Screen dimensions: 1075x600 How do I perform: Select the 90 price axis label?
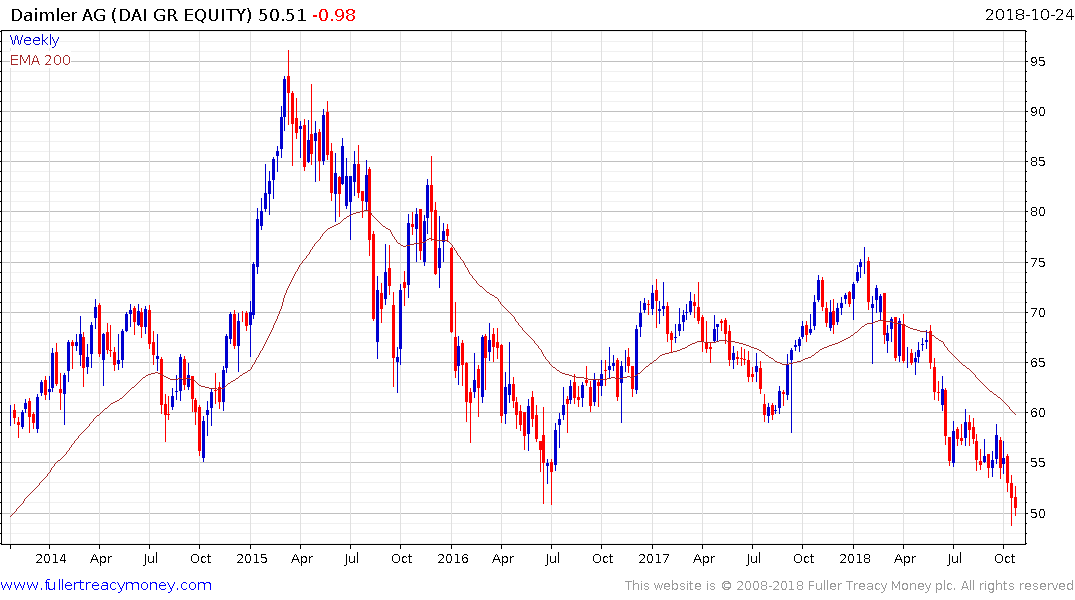point(1037,112)
